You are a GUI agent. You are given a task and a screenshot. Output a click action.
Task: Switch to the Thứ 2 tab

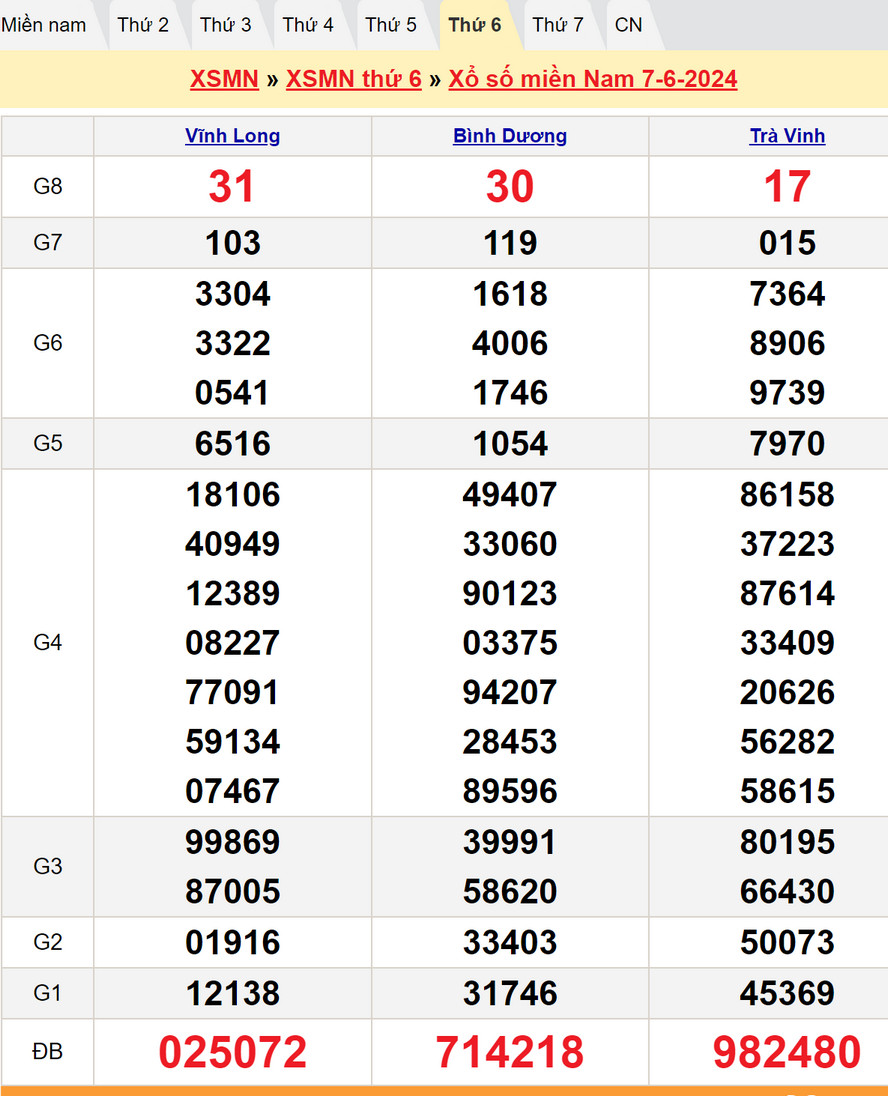(x=143, y=25)
